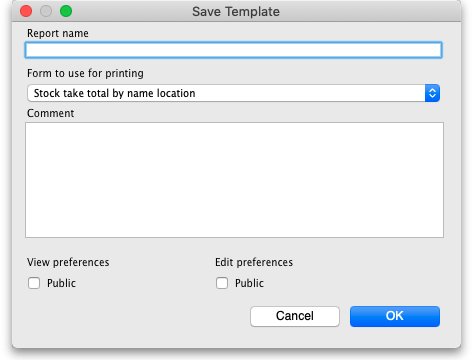The height and width of the screenshot is (360, 473).
Task: Click the Save Template title bar
Action: pos(236,12)
